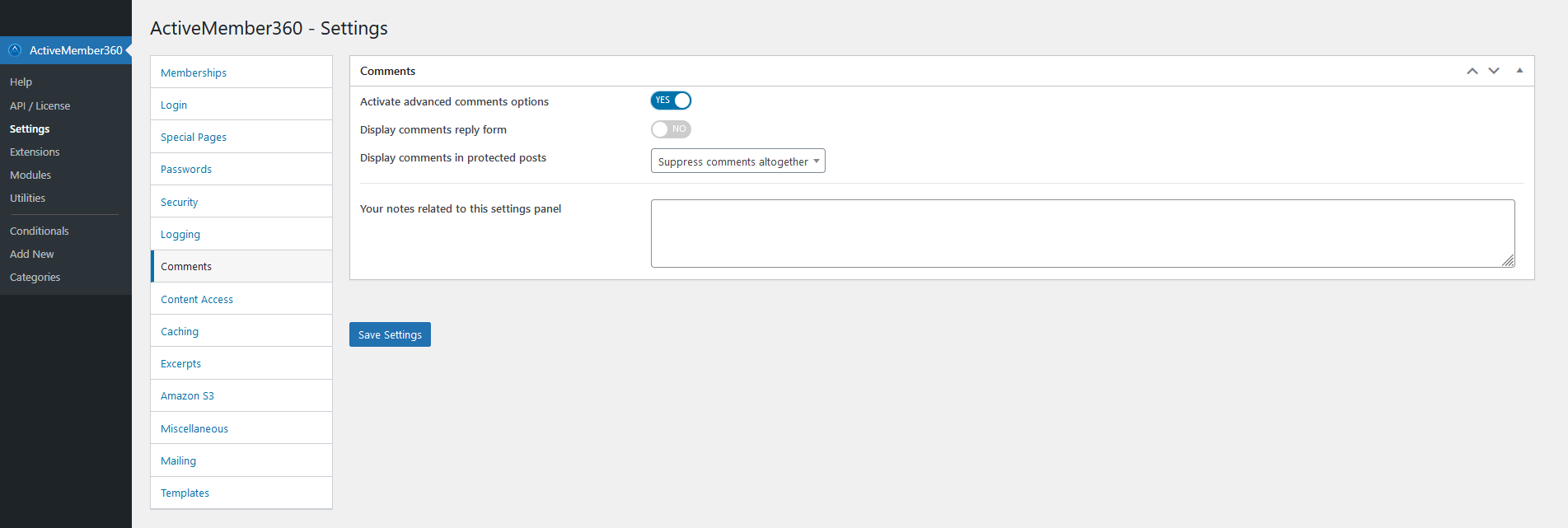Turn off Activate advanced comments options toggle
This screenshot has height=528, width=1568.
coord(671,100)
